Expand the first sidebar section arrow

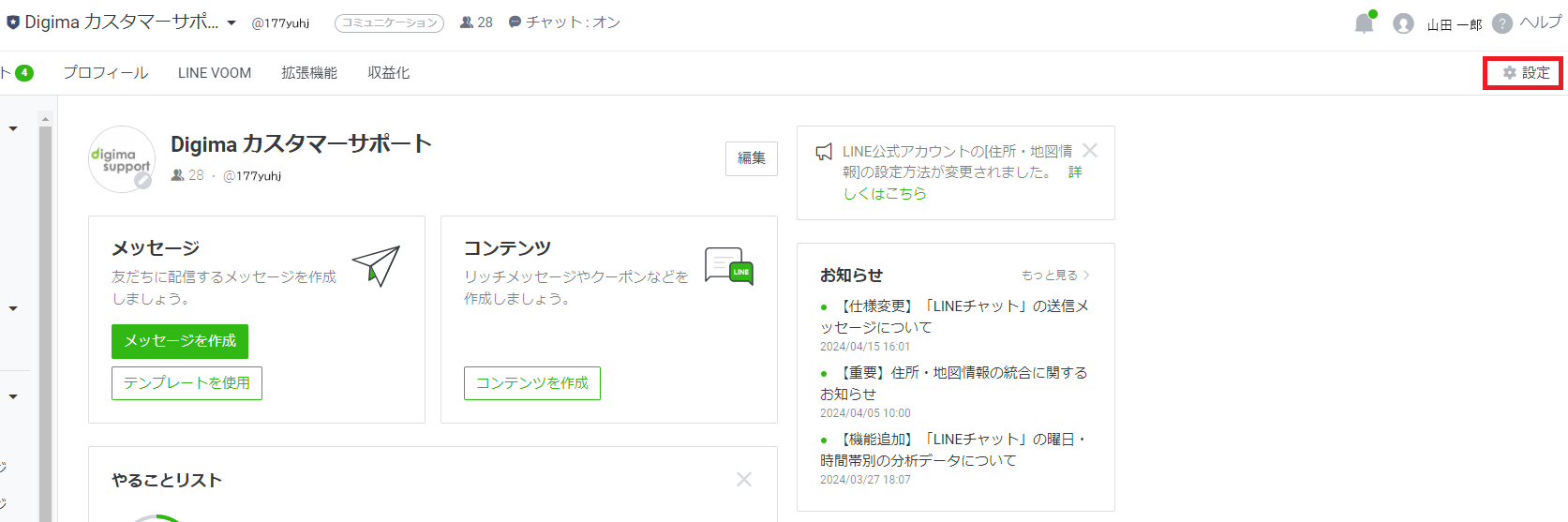(x=13, y=128)
